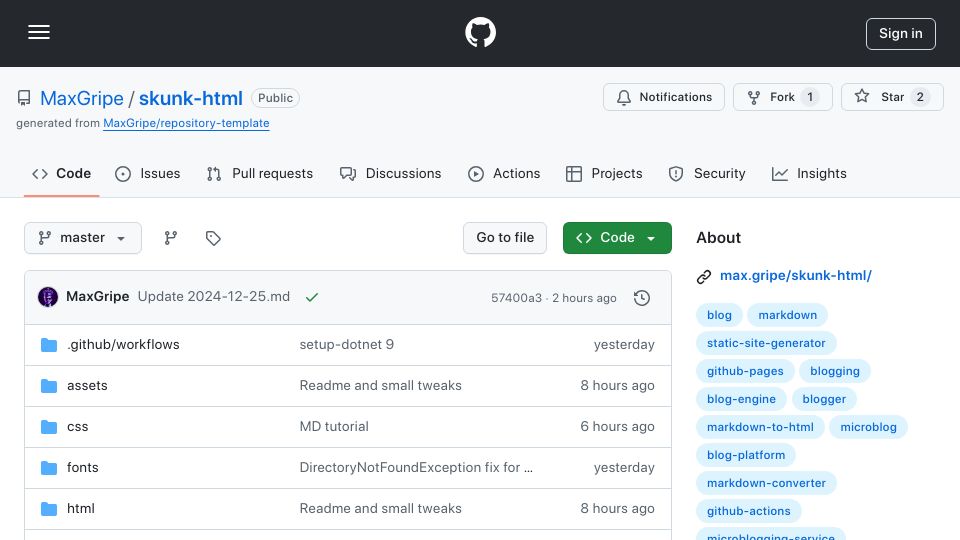Screen dimensions: 960x540
Task: Expand the master branch dropdown
Action: 83,238
